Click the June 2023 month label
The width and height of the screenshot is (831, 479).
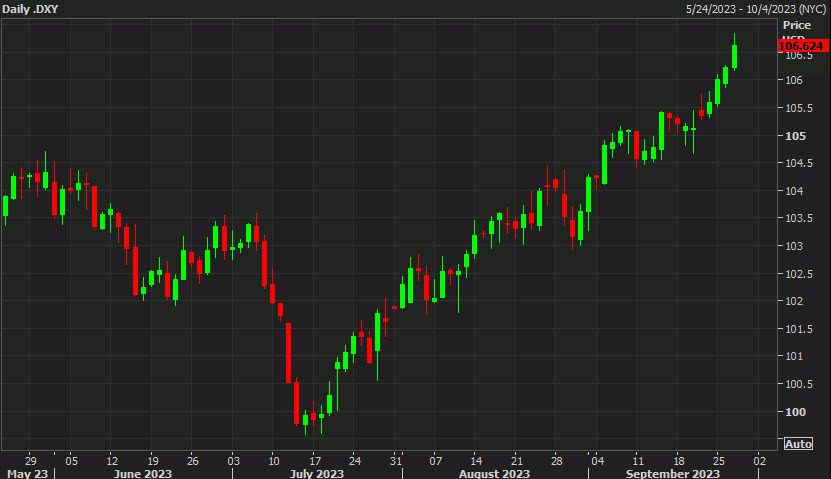coord(143,473)
